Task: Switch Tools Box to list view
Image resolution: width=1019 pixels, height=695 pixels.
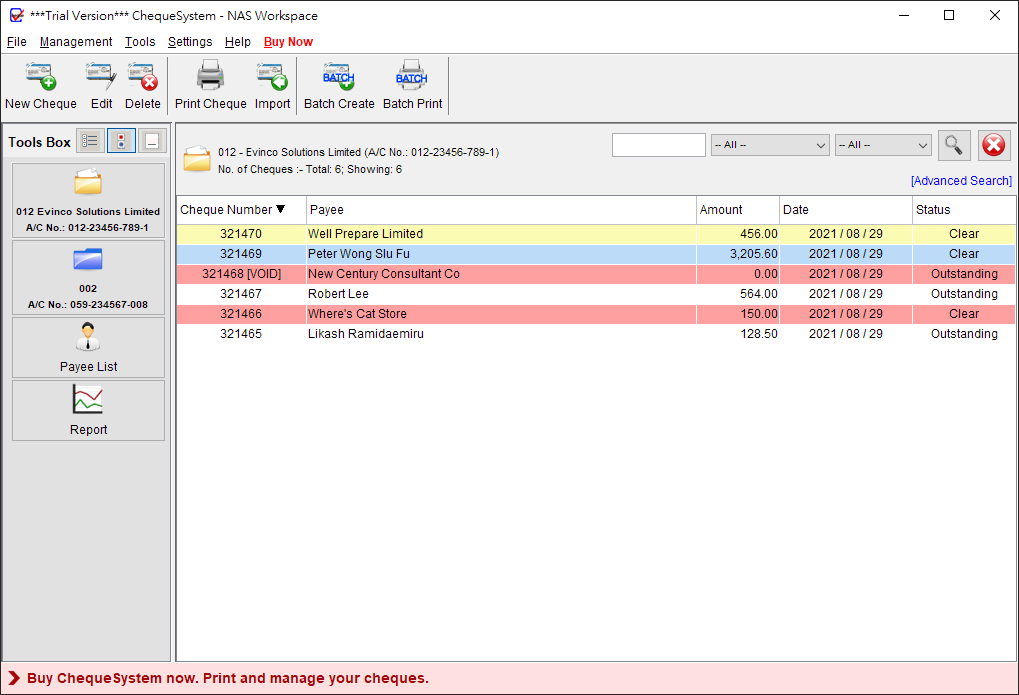Action: [x=90, y=140]
